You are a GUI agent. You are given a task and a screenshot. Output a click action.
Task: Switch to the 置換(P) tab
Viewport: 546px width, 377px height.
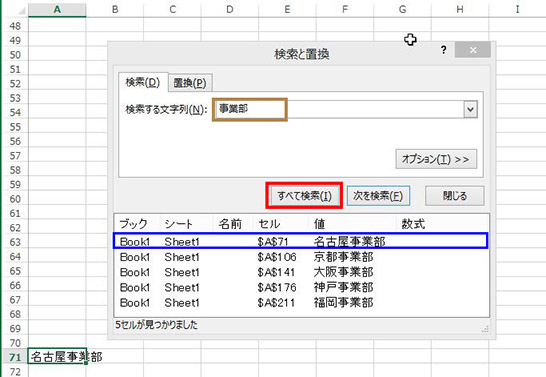coord(190,83)
